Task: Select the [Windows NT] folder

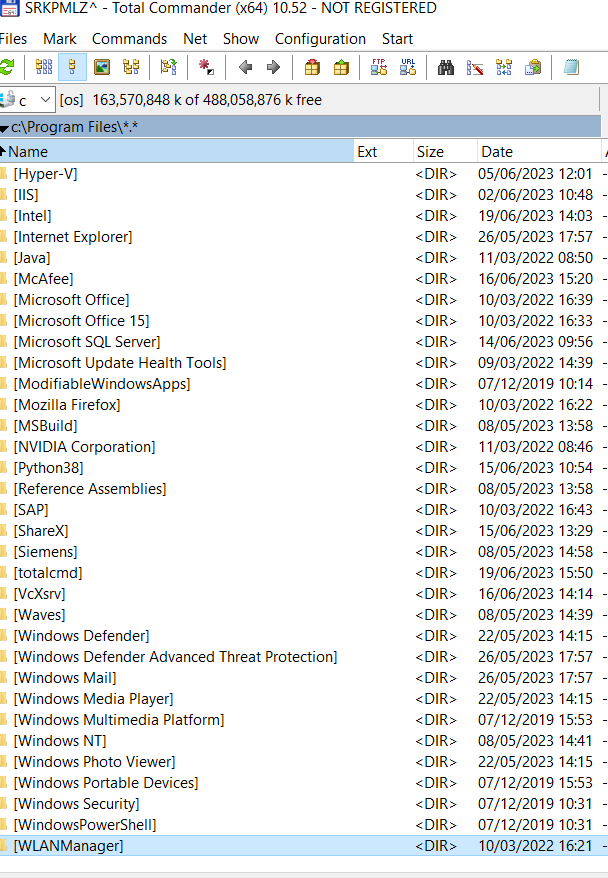Action: [x=60, y=741]
